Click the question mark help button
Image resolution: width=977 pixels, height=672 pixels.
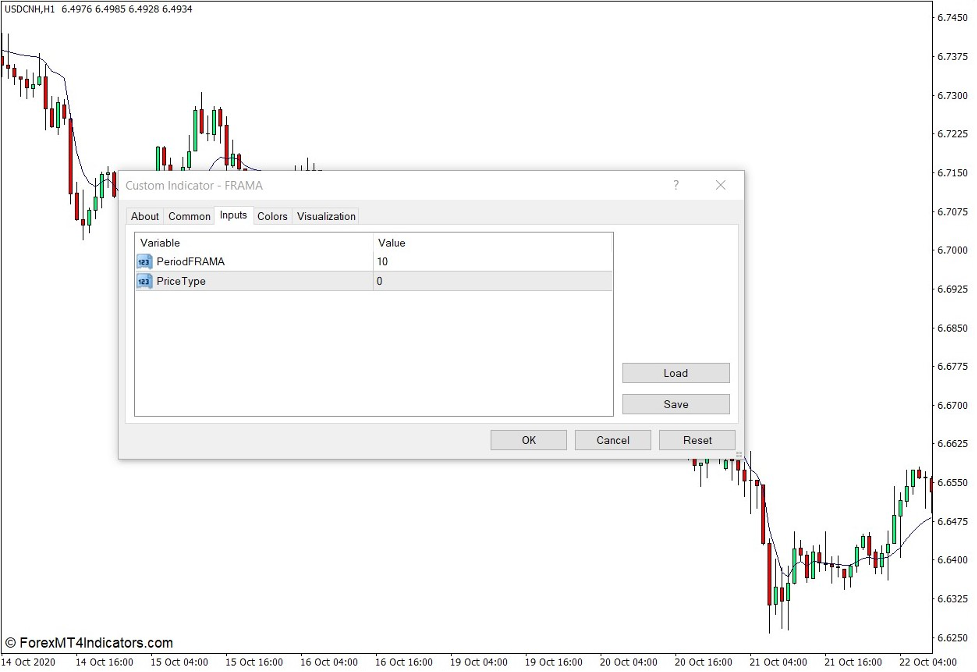[x=675, y=185]
